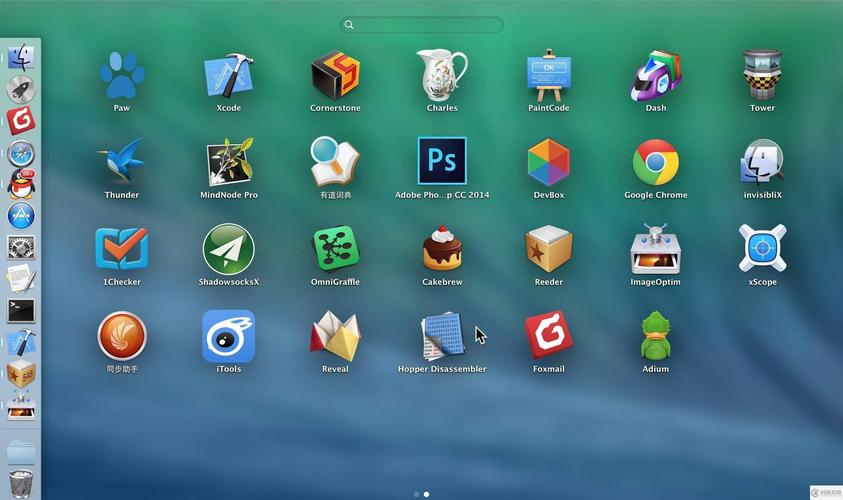Open PaintCode from Launchpad
Screen dimensions: 843x500
pos(548,75)
